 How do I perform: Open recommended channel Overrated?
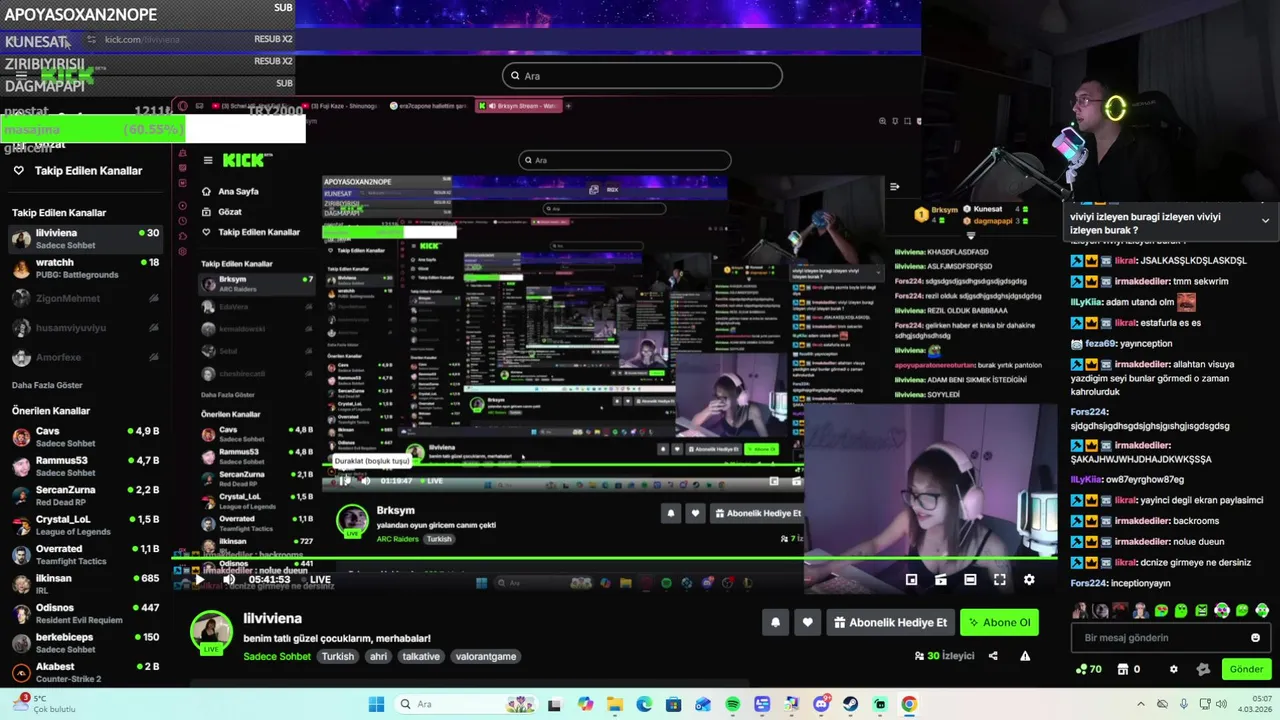tap(85, 555)
